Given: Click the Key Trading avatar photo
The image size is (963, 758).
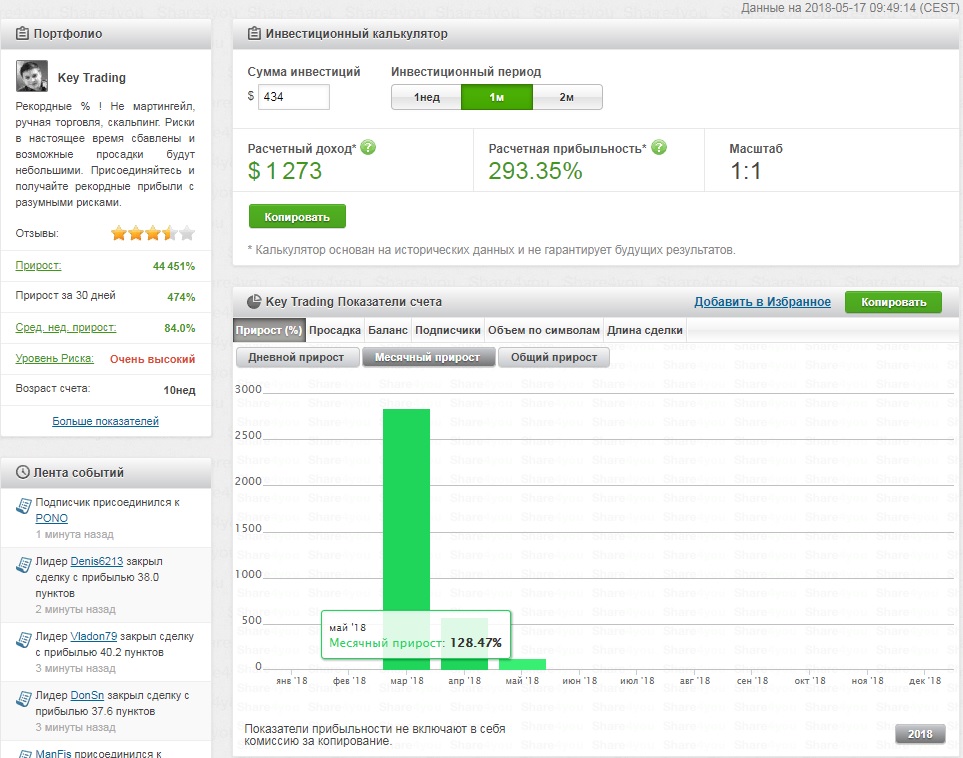Looking at the screenshot, I should pyautogui.click(x=32, y=77).
